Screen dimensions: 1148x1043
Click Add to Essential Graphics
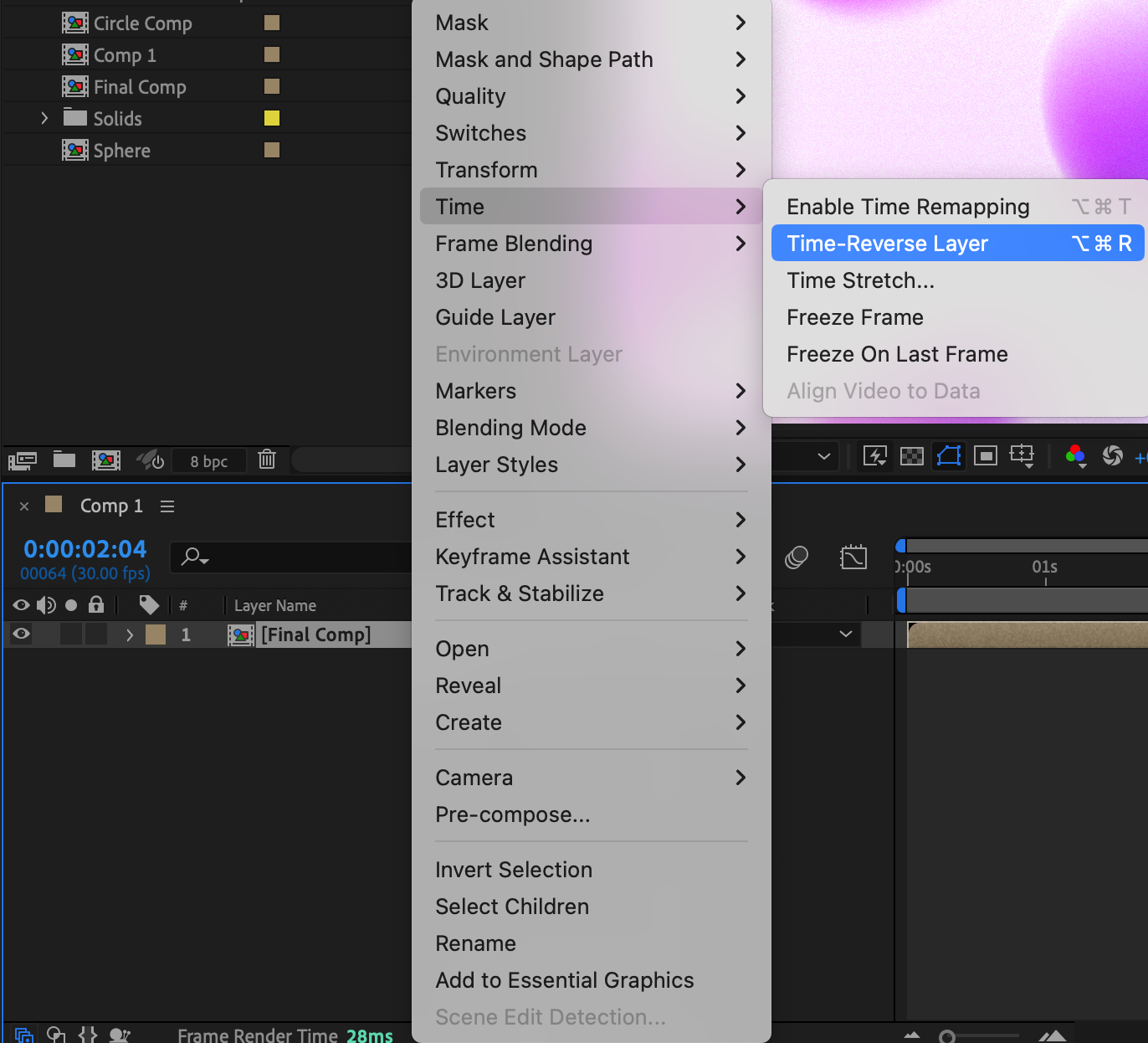pos(592,980)
